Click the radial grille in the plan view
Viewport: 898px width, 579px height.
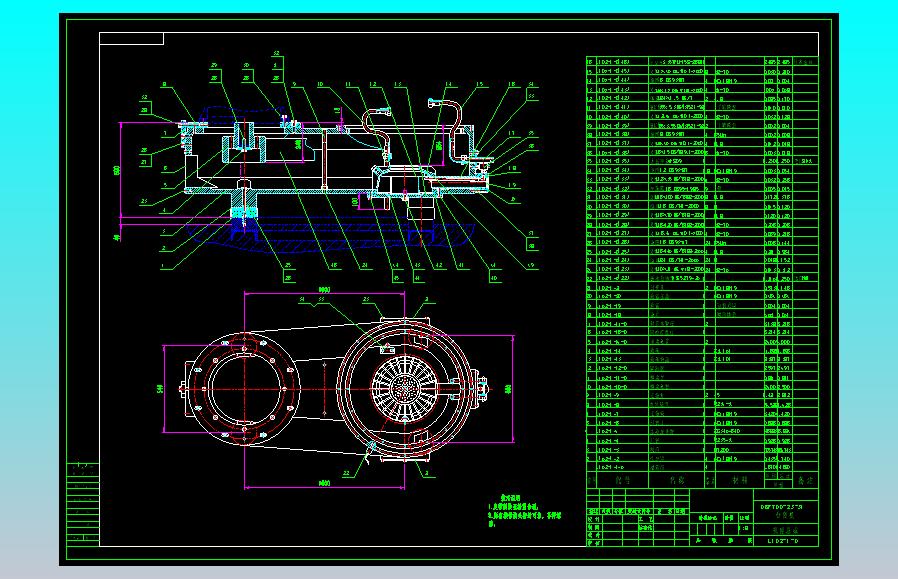[405, 389]
